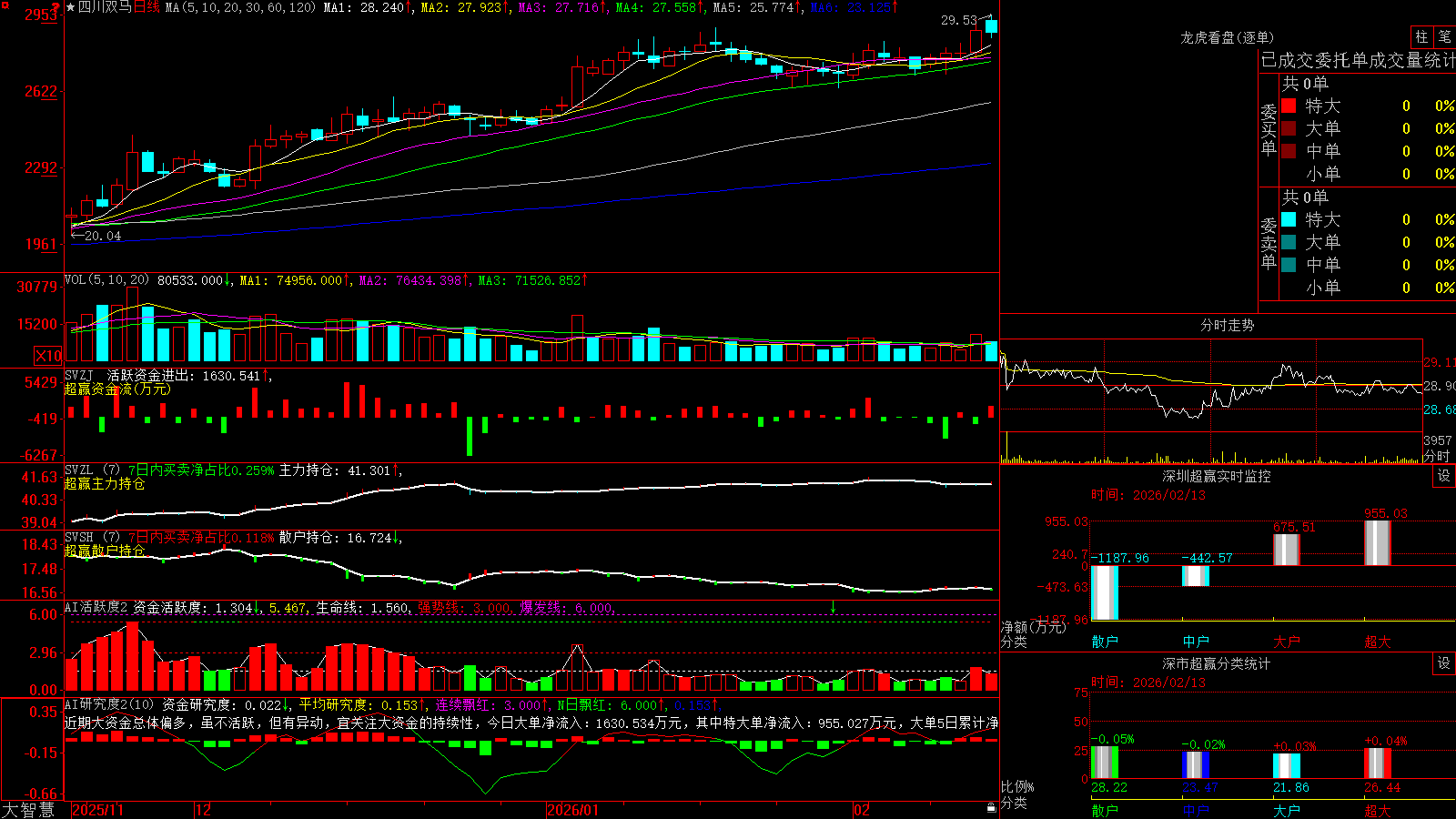Viewport: 1456px width, 819px height.
Task: Click the 大智慧 logo text at bottom-left
Action: point(28,810)
